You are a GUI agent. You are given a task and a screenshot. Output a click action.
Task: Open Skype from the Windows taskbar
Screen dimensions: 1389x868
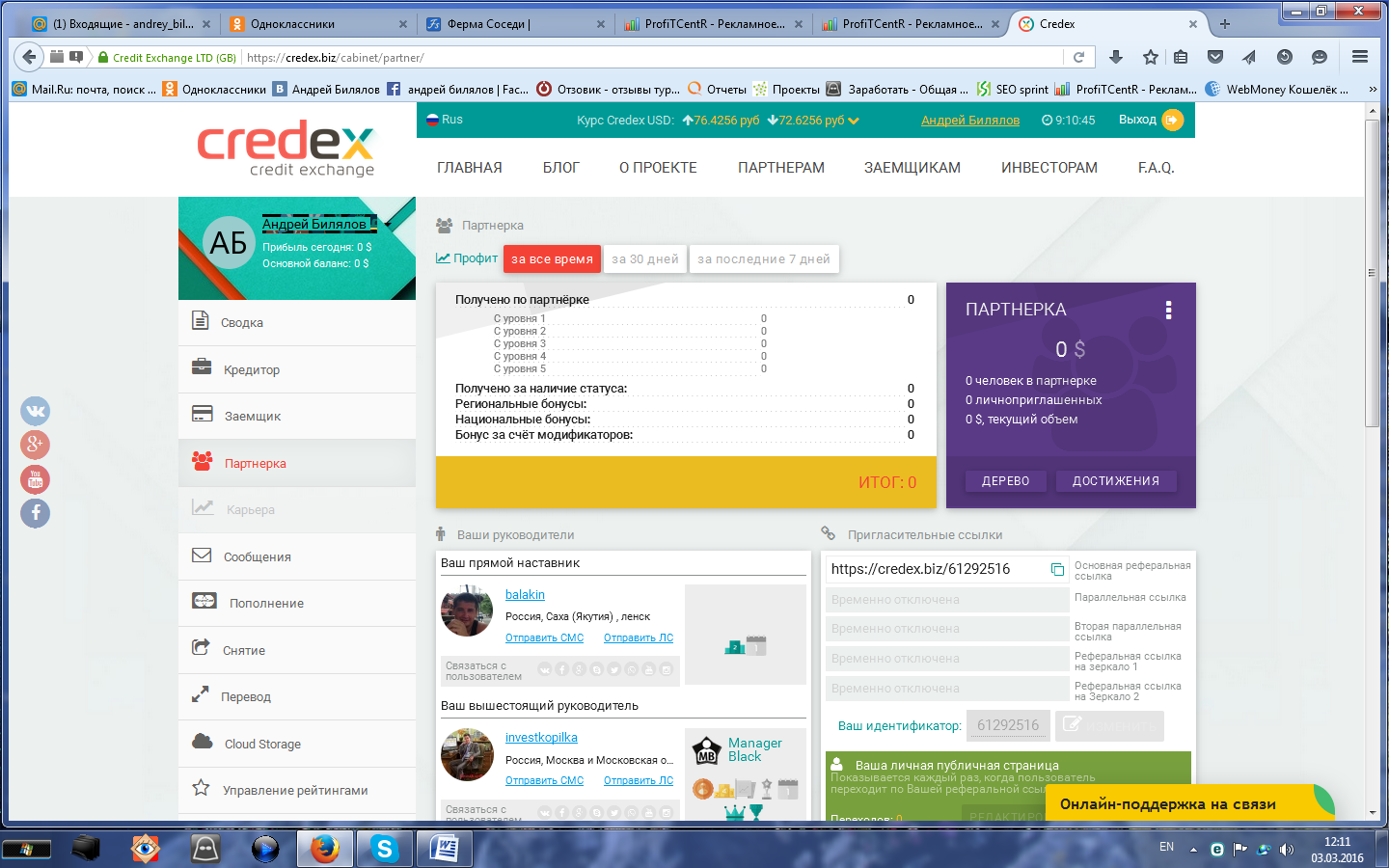(384, 849)
